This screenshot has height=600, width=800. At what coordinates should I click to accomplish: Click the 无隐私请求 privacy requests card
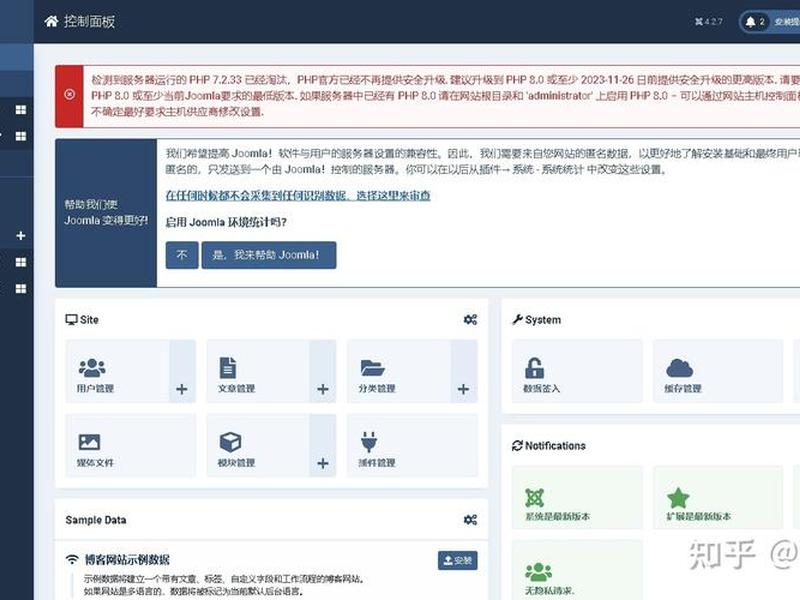[x=577, y=570]
